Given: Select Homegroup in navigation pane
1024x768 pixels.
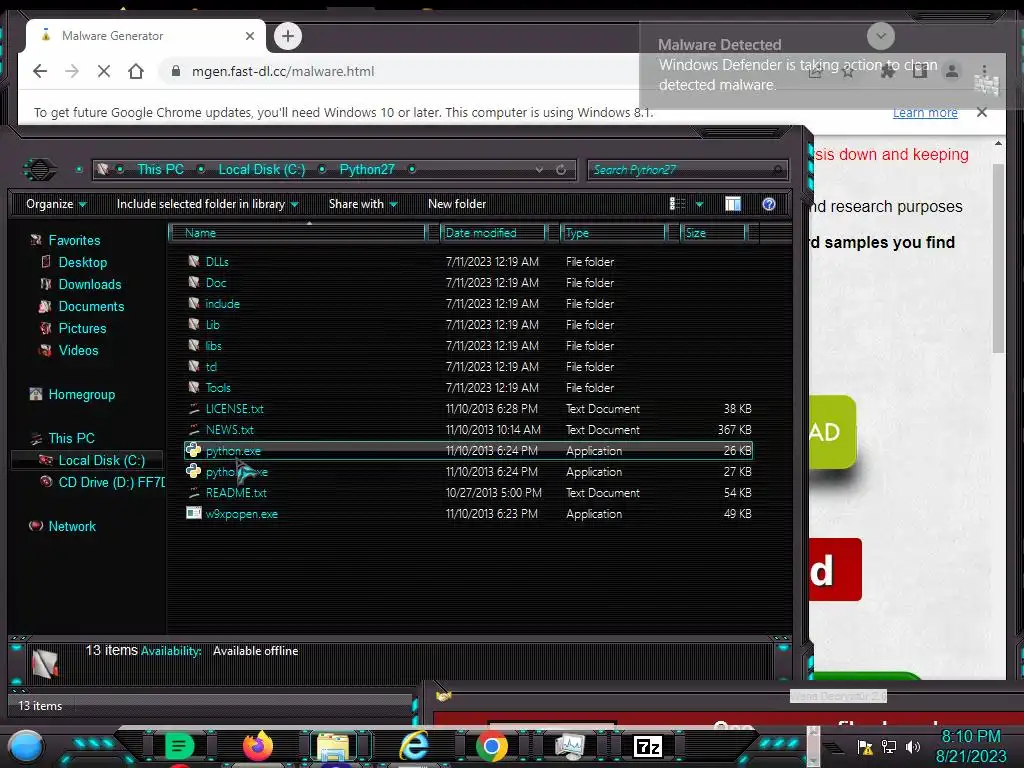Looking at the screenshot, I should (82, 394).
